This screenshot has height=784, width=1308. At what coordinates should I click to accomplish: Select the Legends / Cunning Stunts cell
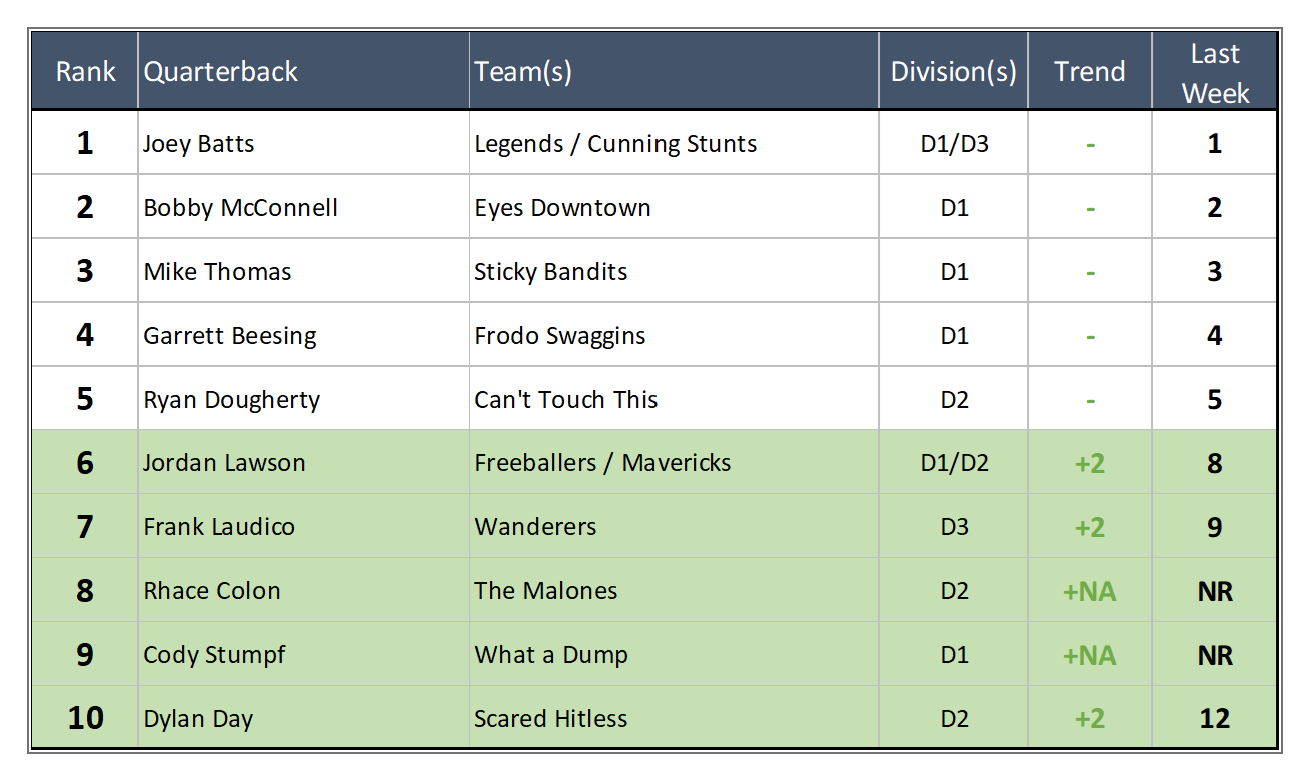(616, 144)
